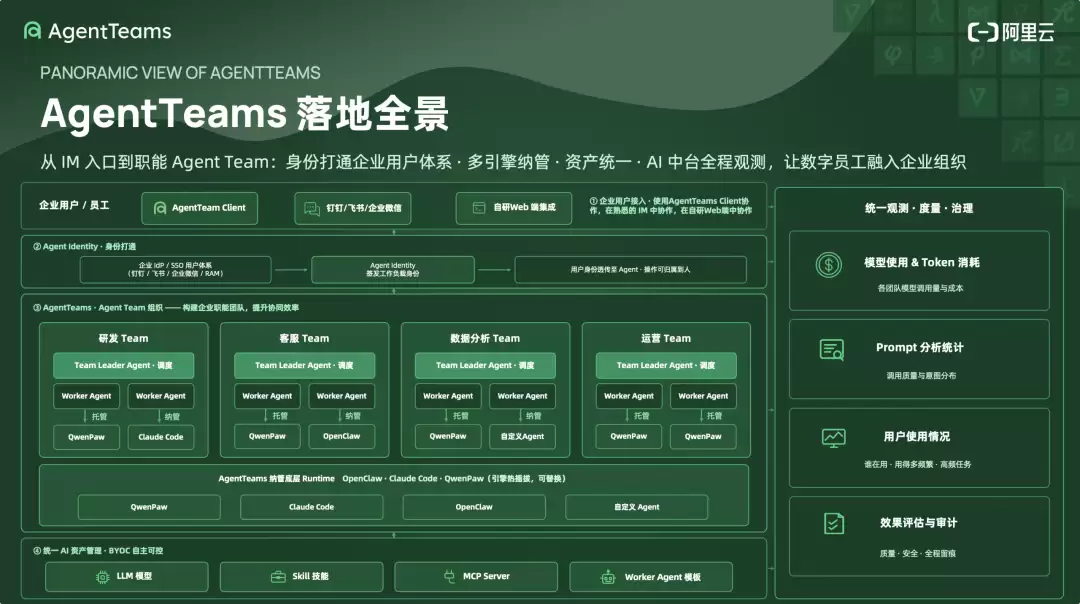
Task: Click the 统一观测 · 度量 · 治理 heading
Action: click(x=919, y=208)
